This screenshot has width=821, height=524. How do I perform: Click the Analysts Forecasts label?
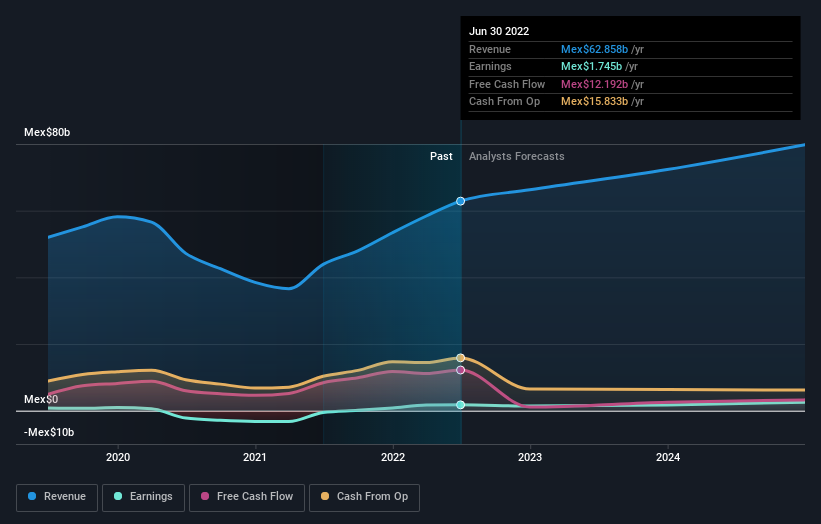(x=517, y=157)
